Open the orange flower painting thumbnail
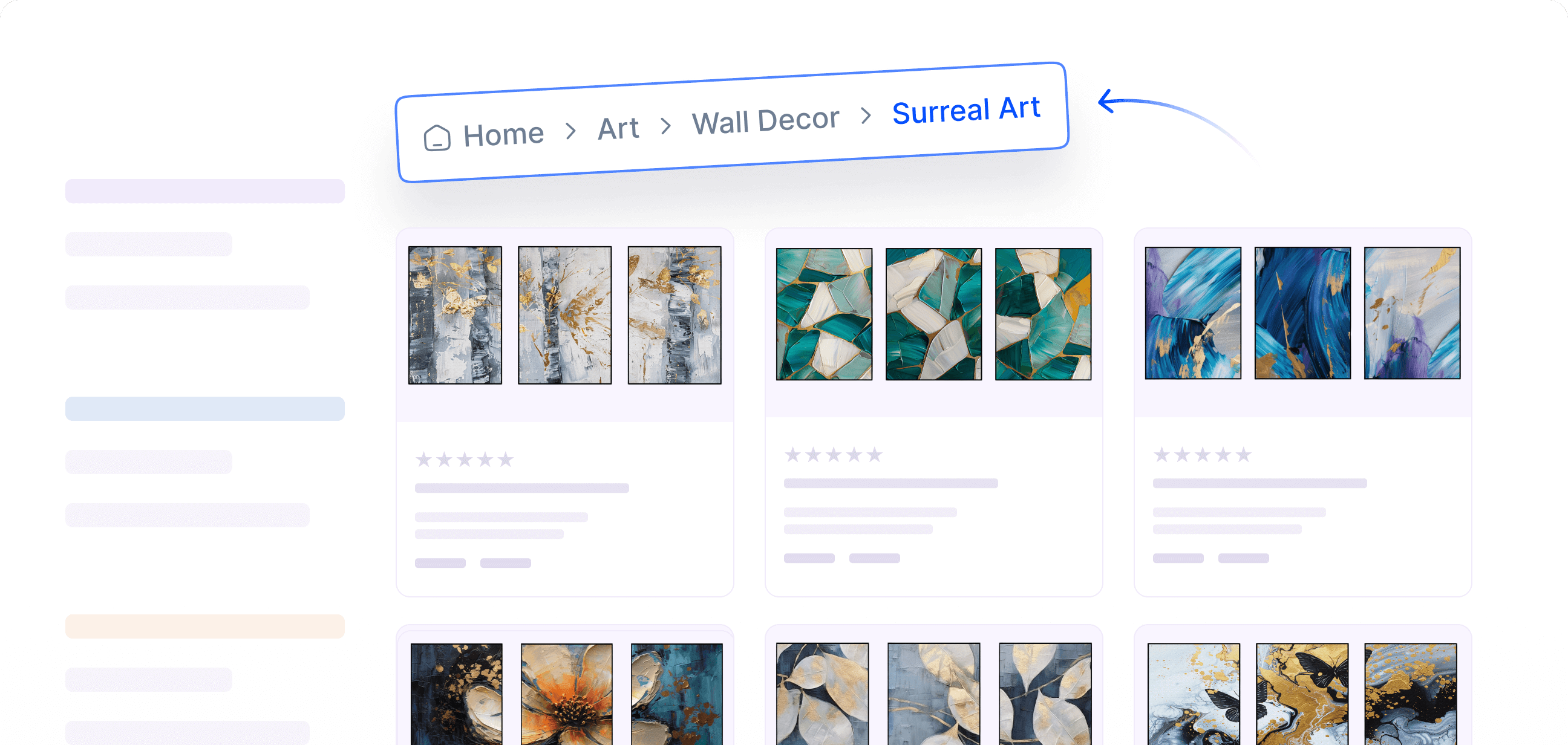 pos(566,694)
